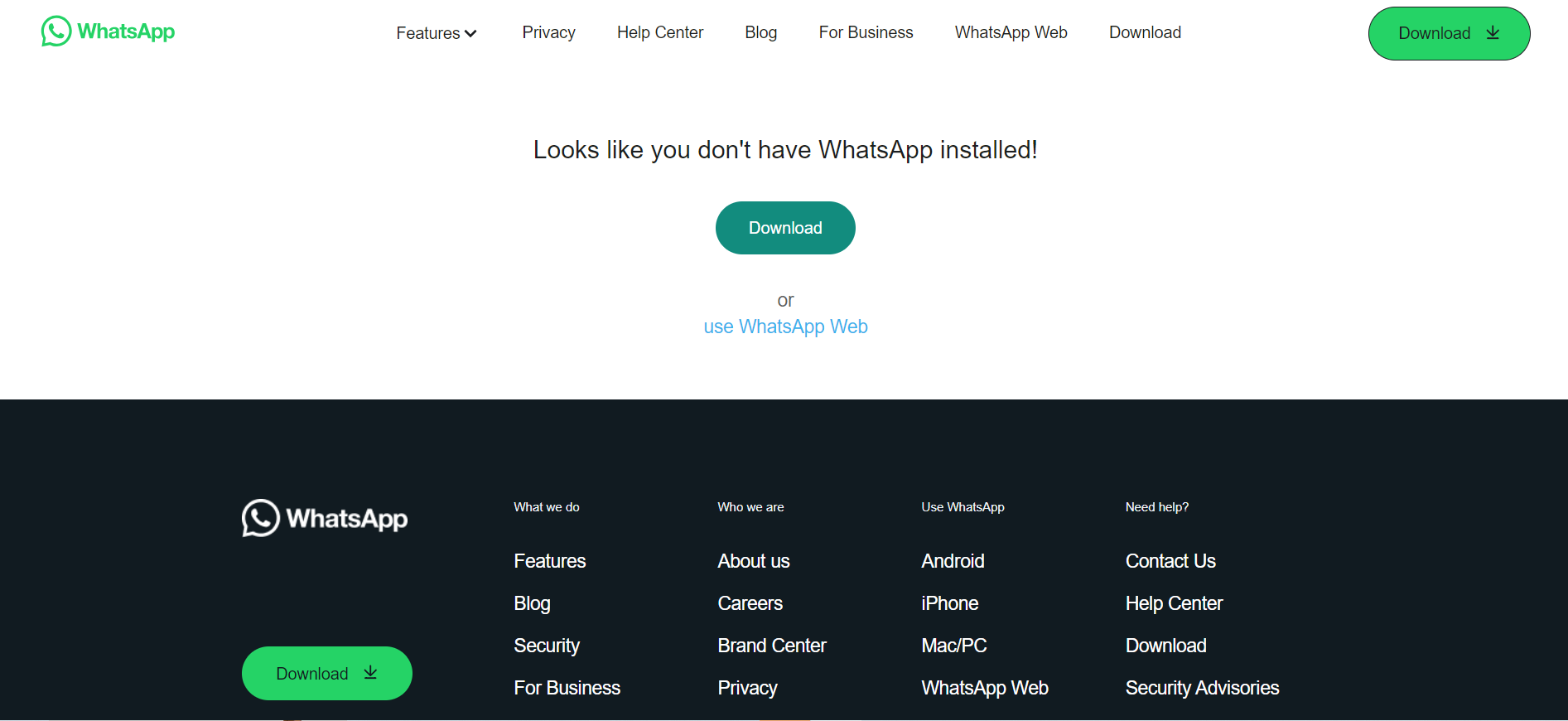Open Privacy link in footer
Viewport: 1568px width, 721px height.
tap(748, 688)
